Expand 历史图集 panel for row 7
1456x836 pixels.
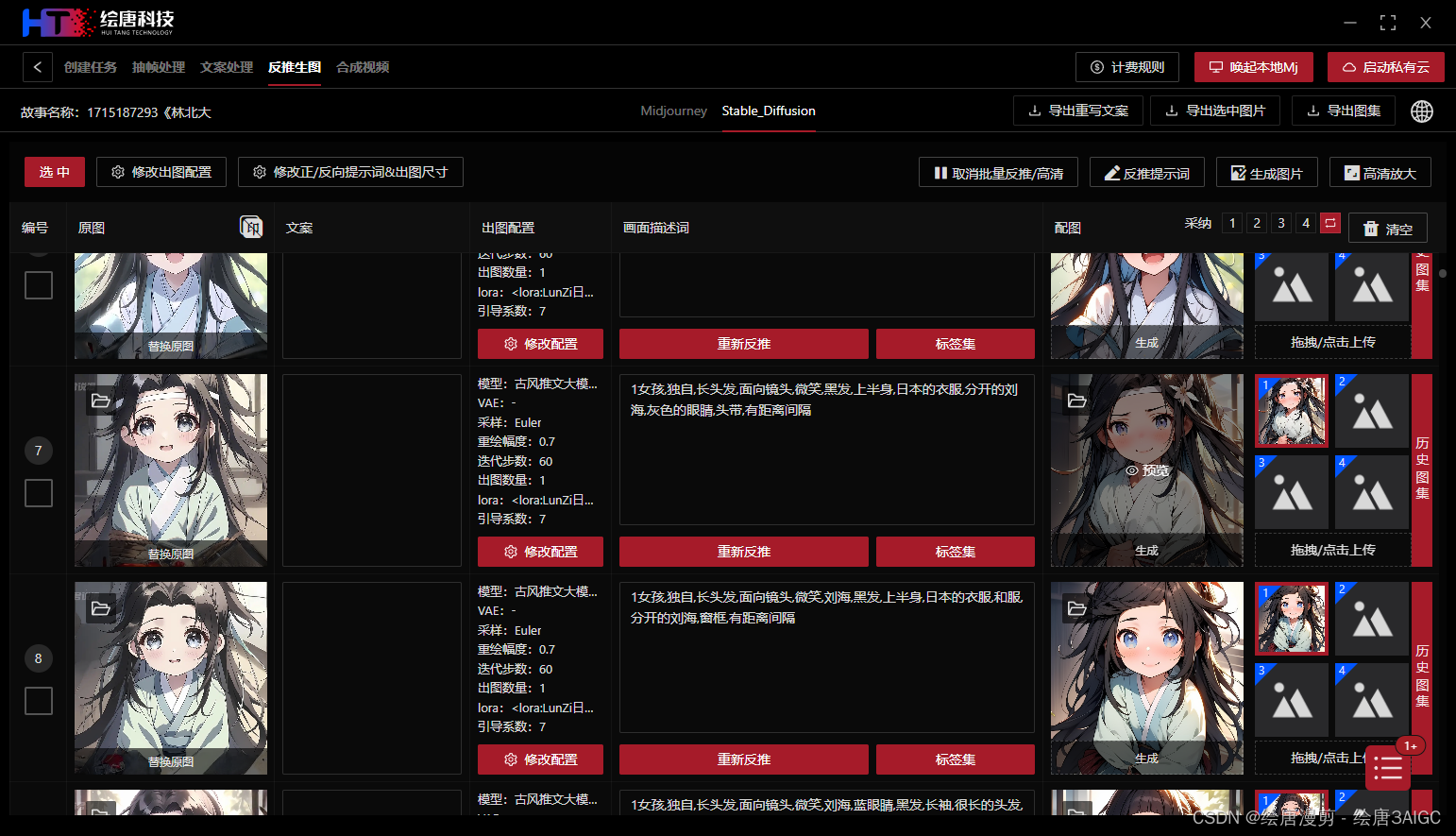1422,469
